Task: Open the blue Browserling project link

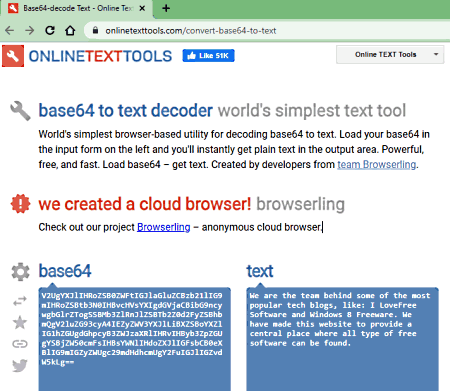Action: [x=164, y=227]
